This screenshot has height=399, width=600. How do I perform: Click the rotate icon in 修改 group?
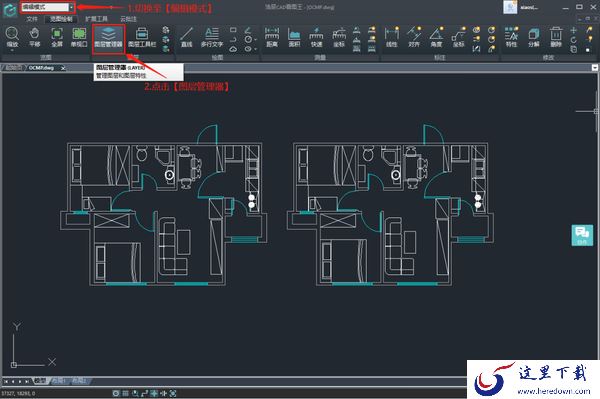click(573, 40)
